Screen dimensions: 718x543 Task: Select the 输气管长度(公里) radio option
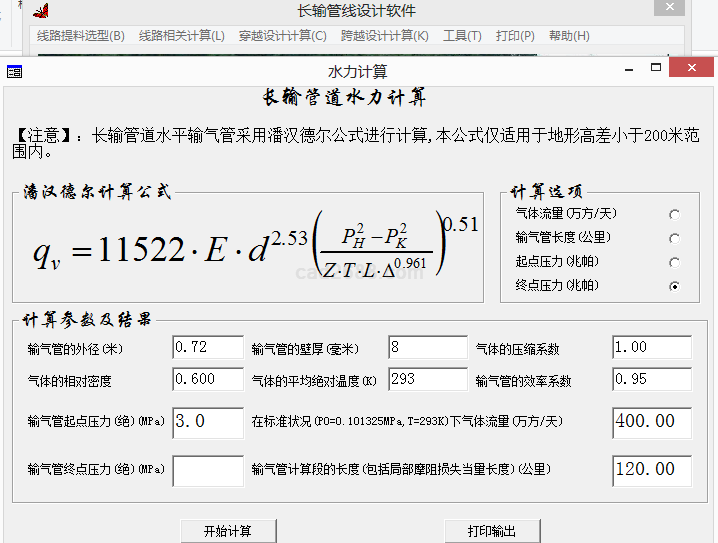[674, 238]
